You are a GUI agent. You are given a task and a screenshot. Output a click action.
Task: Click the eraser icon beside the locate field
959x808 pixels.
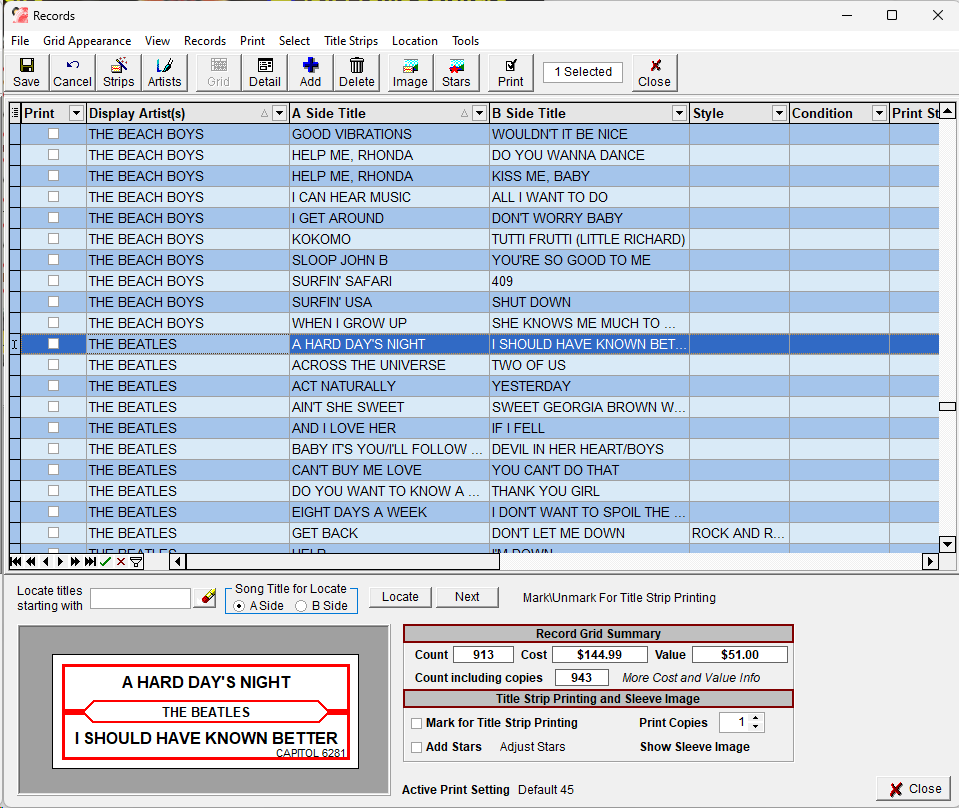(x=208, y=597)
